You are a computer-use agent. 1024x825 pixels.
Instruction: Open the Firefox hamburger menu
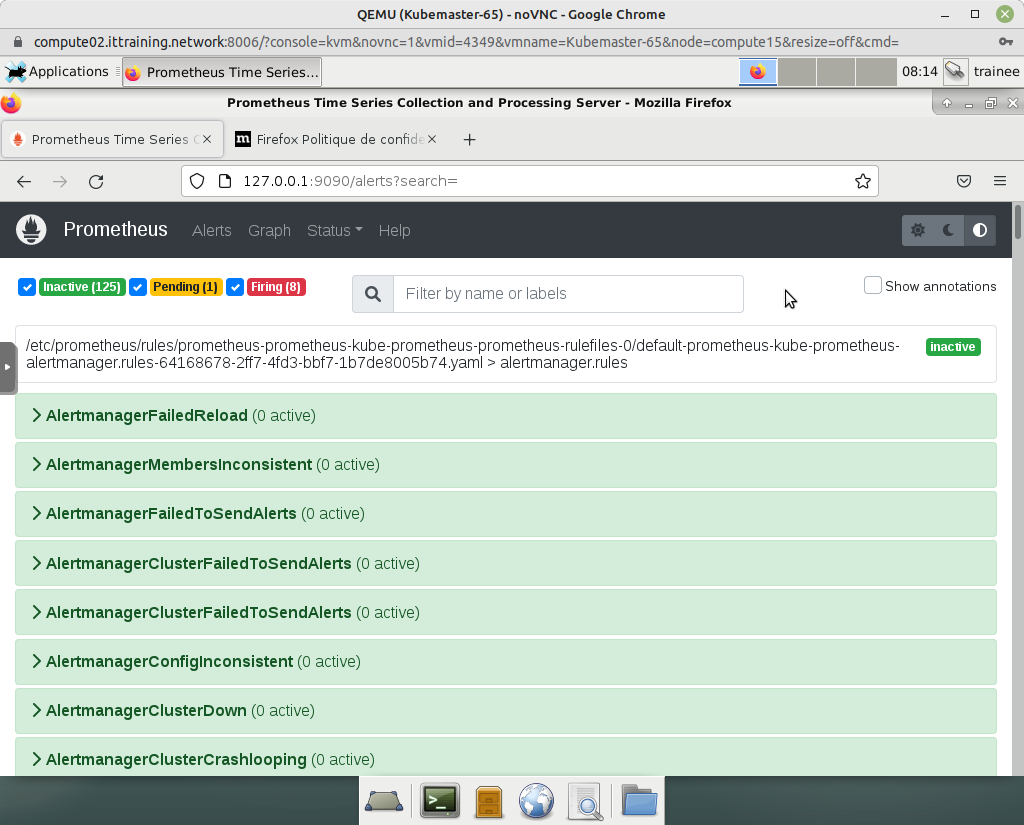[x=999, y=181]
